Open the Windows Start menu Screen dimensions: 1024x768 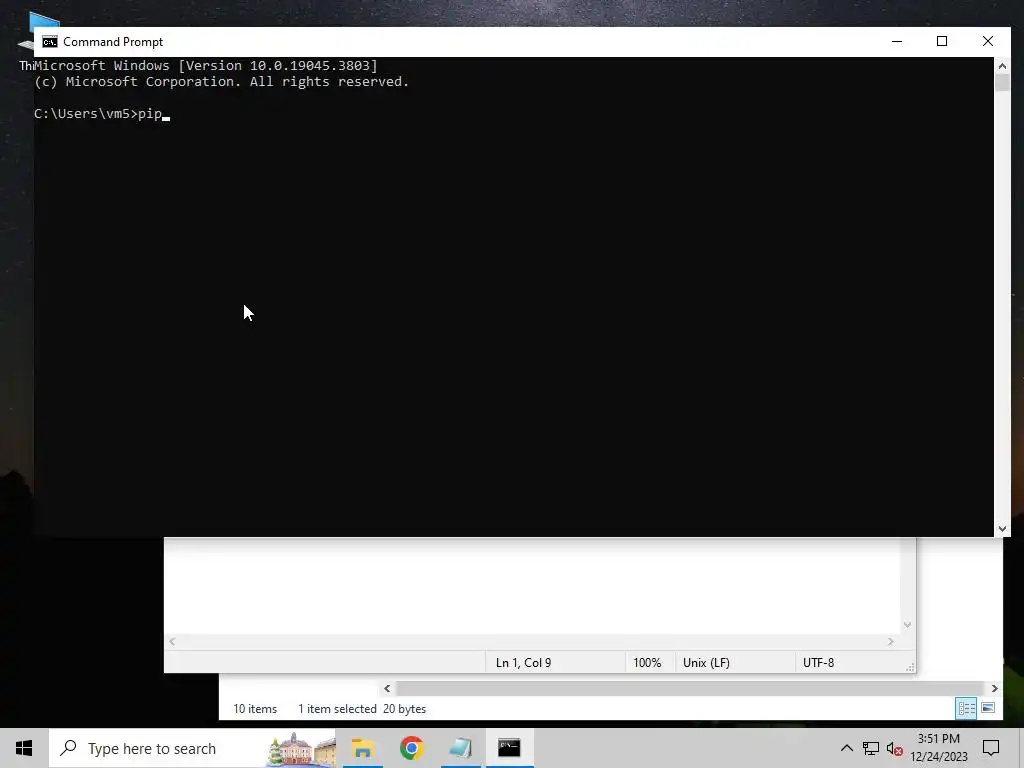tap(24, 748)
